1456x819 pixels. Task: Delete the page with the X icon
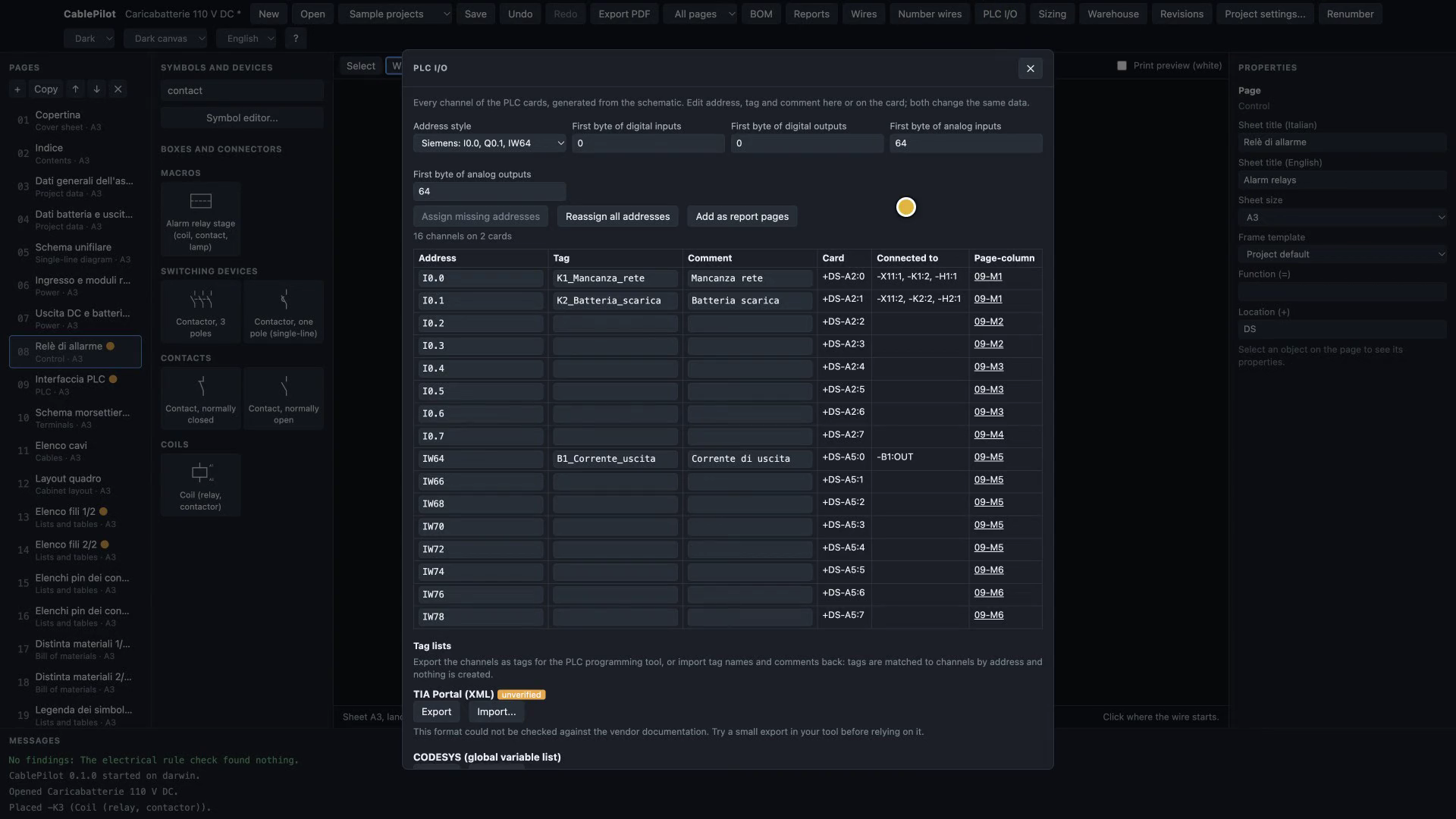click(x=118, y=89)
